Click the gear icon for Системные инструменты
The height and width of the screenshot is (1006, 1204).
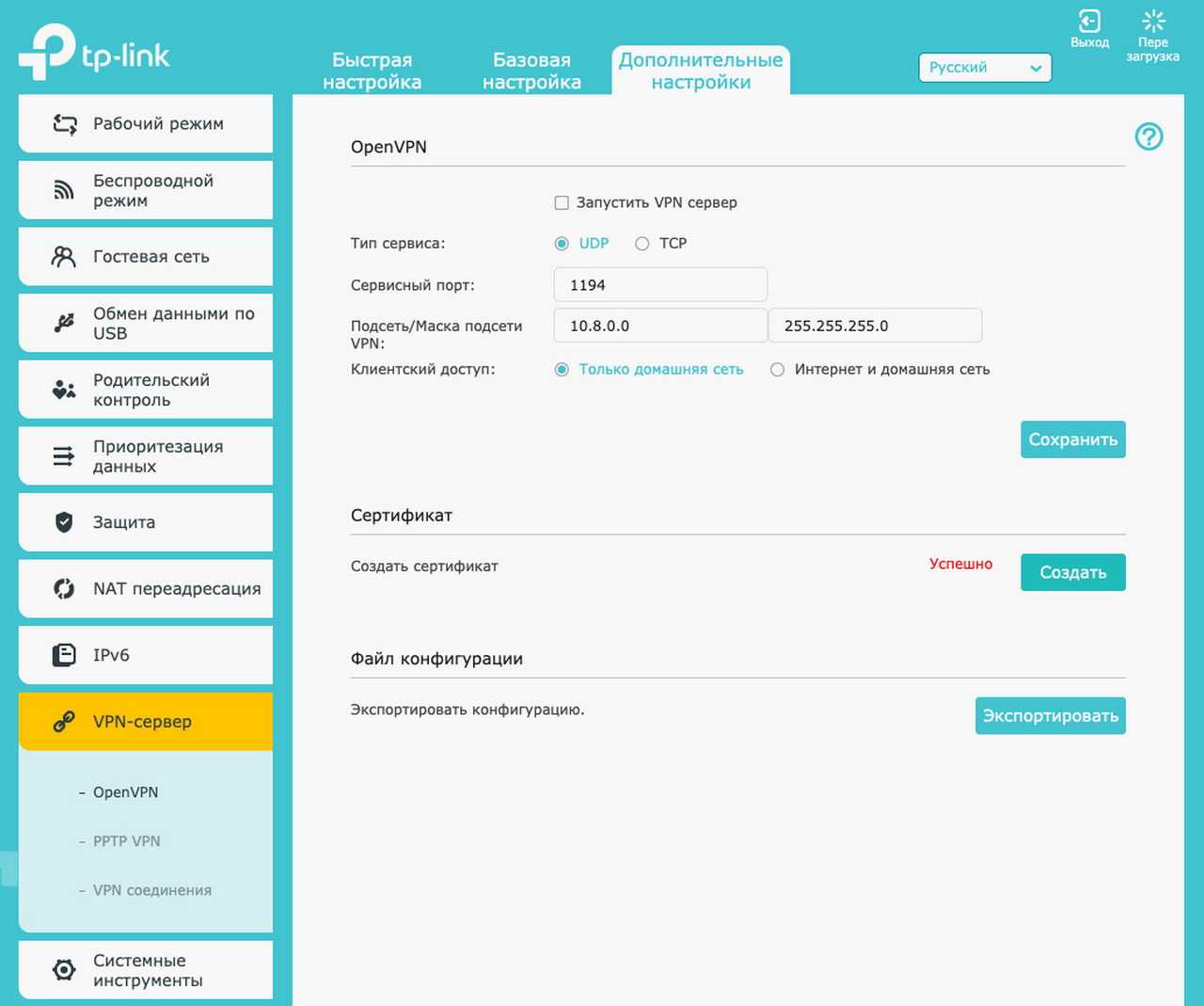point(63,970)
